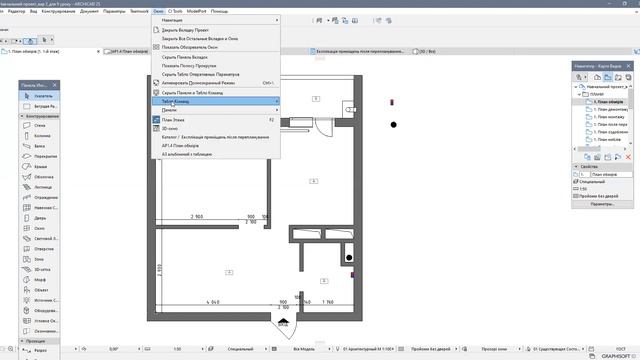Select the Зона (Zone) tool
The width and height of the screenshot is (640, 360).
[39, 259]
